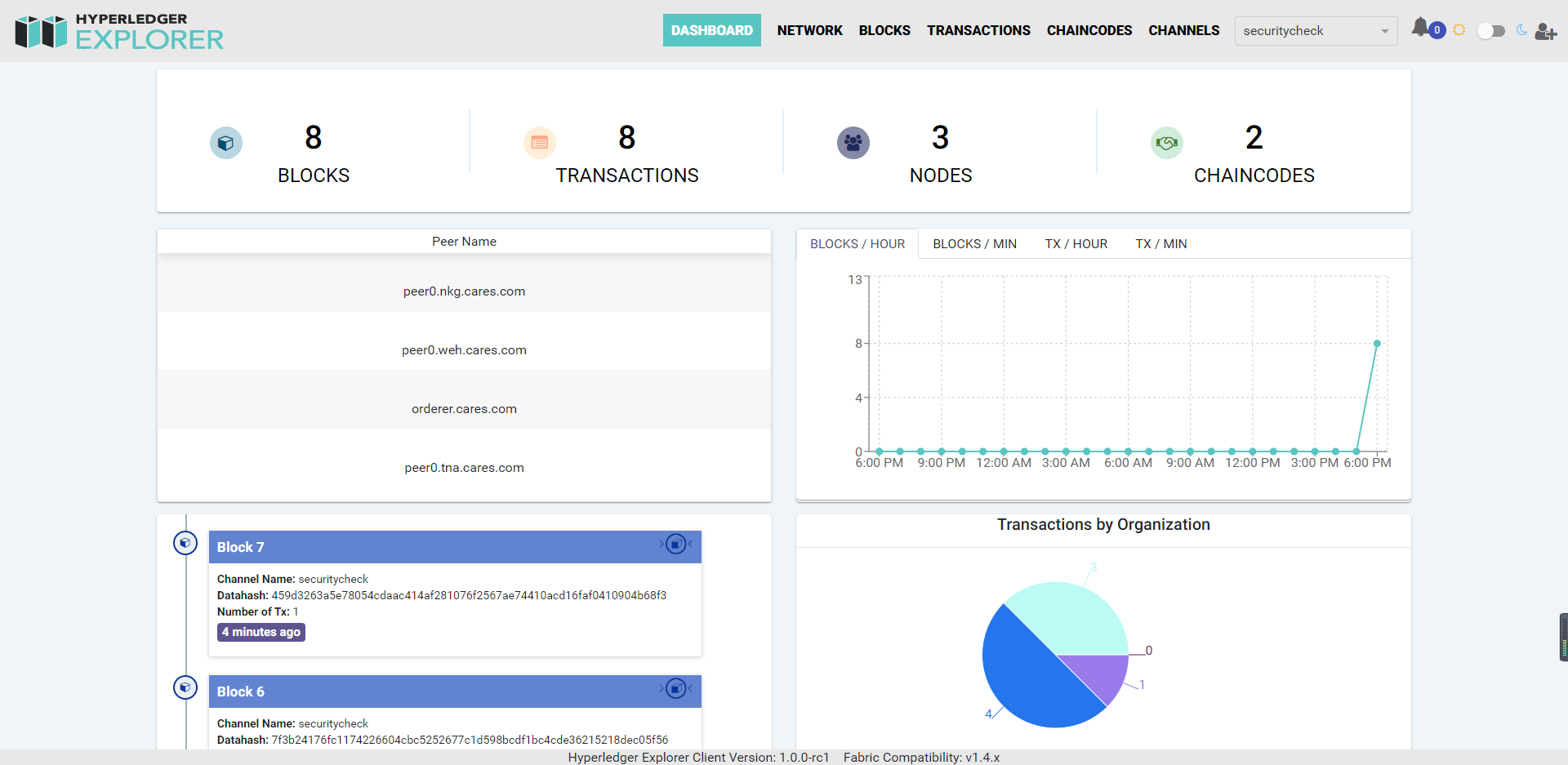The image size is (1568, 765).
Task: Switch to the TX / HOUR chart tab
Action: 1076,244
